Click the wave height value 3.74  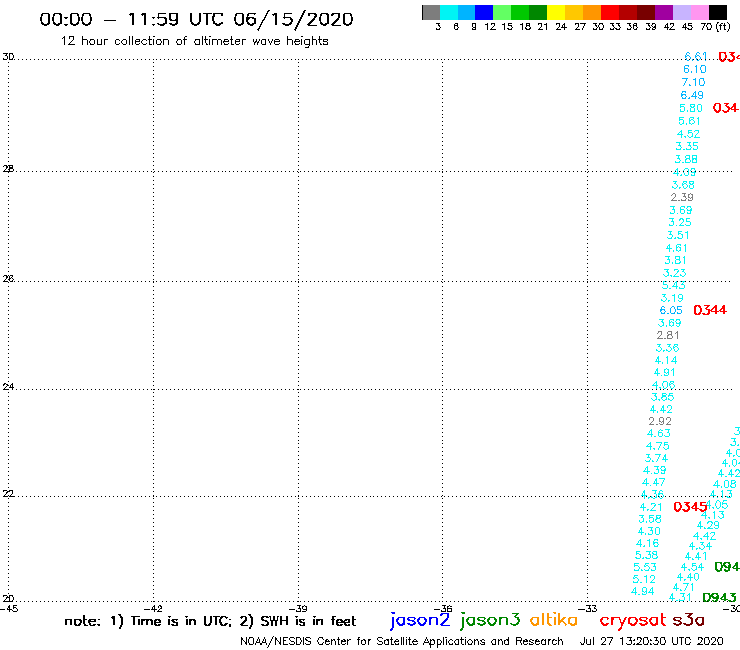656,458
